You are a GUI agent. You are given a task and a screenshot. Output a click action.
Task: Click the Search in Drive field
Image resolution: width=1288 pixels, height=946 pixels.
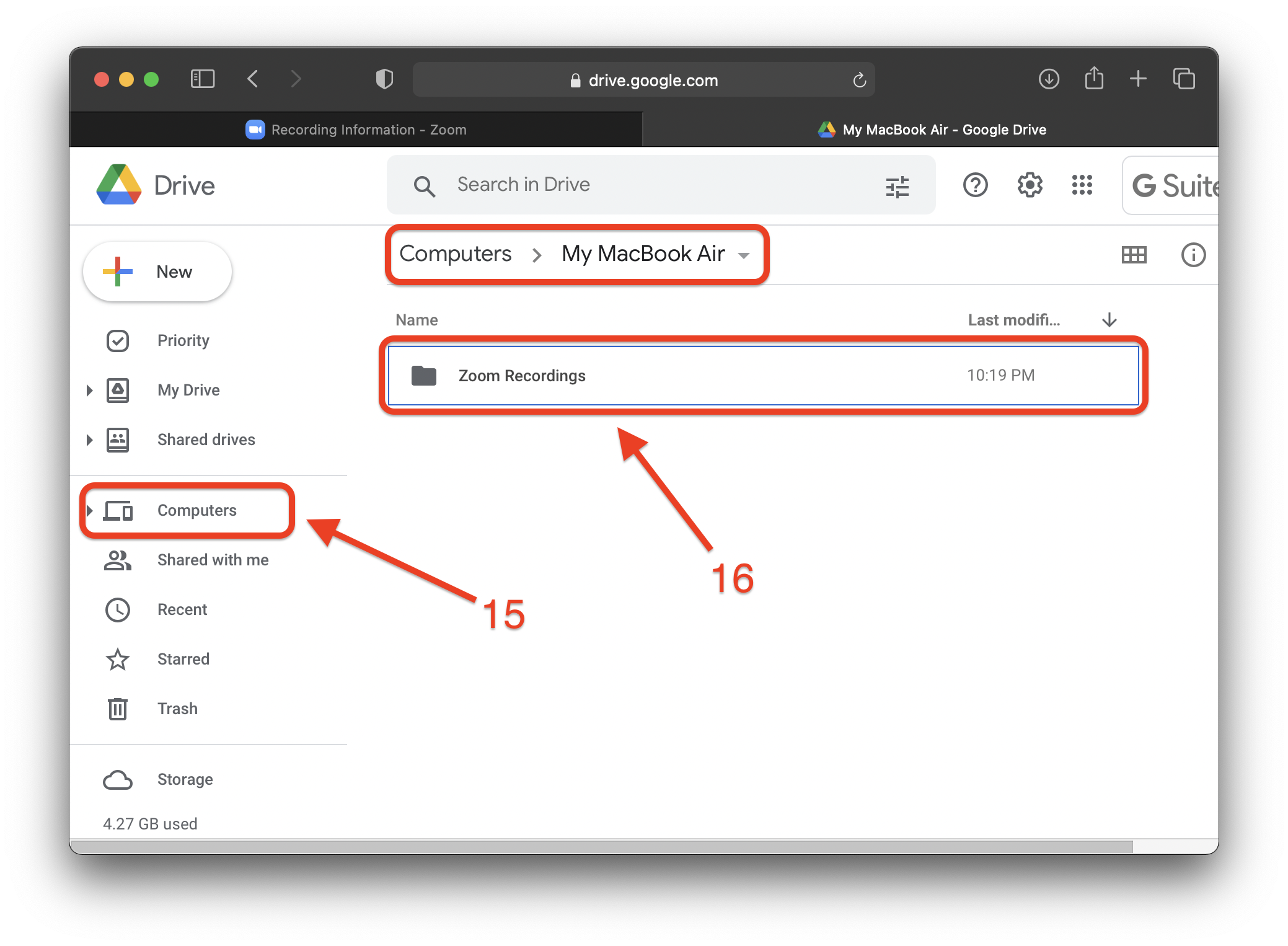[661, 185]
